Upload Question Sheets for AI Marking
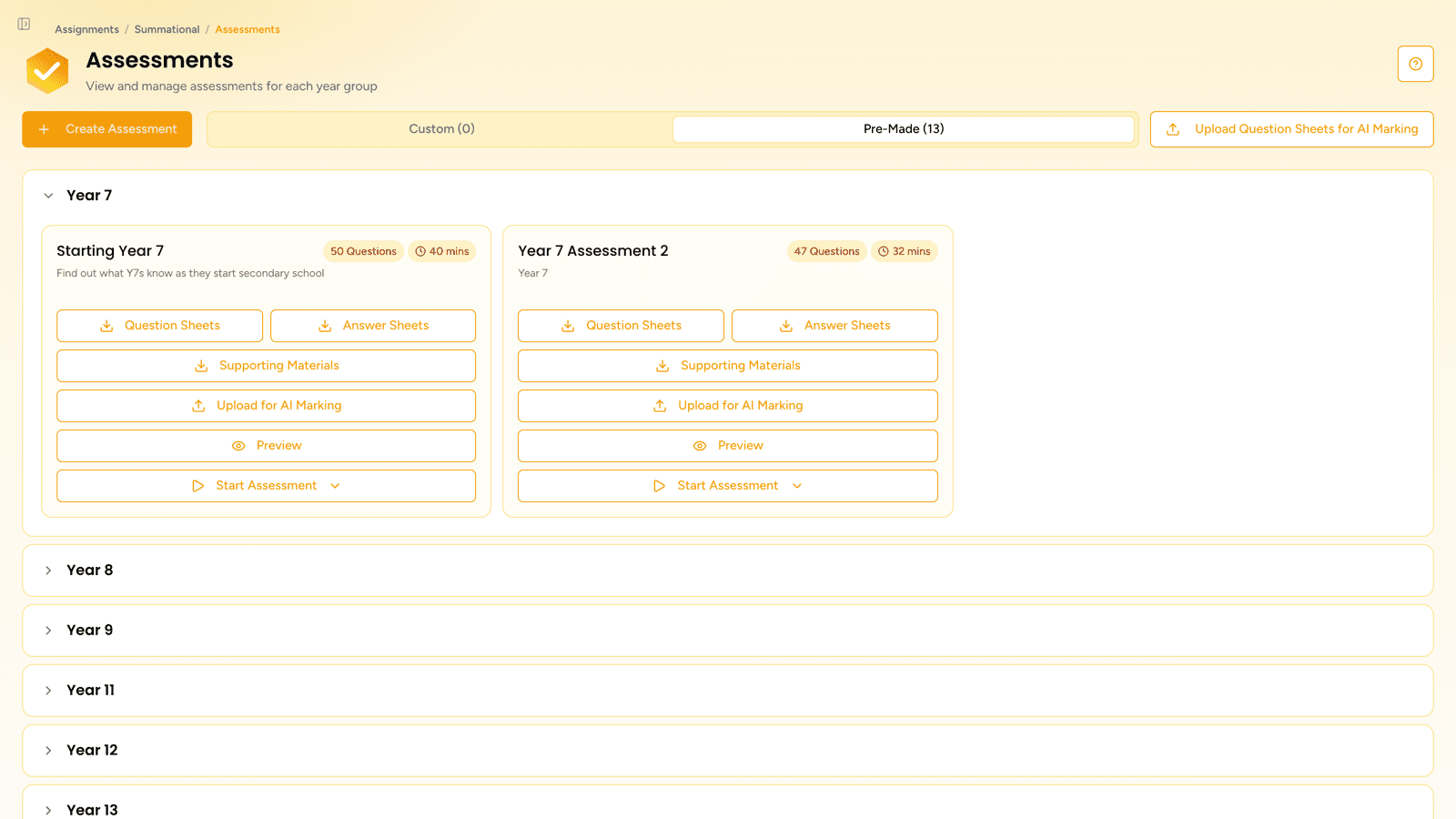Image resolution: width=1456 pixels, height=819 pixels. [1291, 129]
